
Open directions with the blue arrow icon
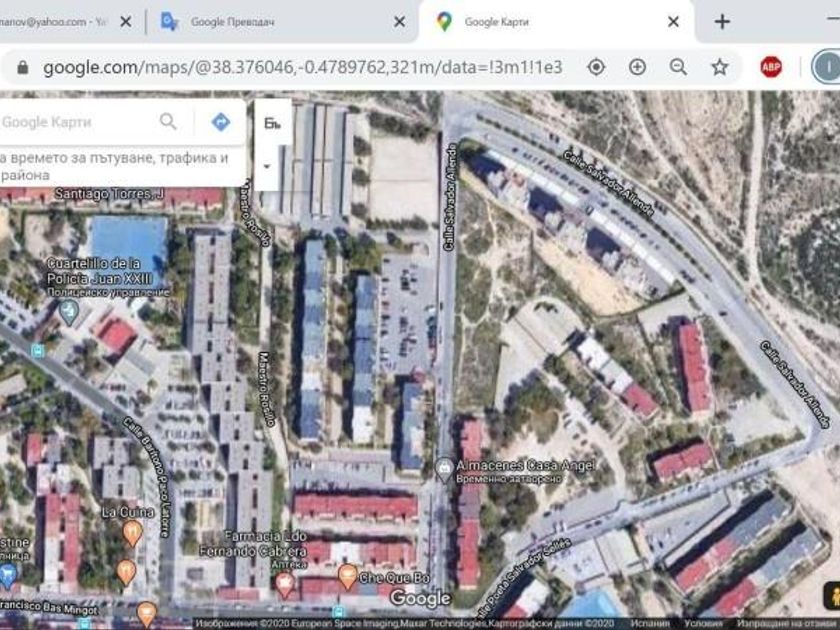(x=221, y=122)
